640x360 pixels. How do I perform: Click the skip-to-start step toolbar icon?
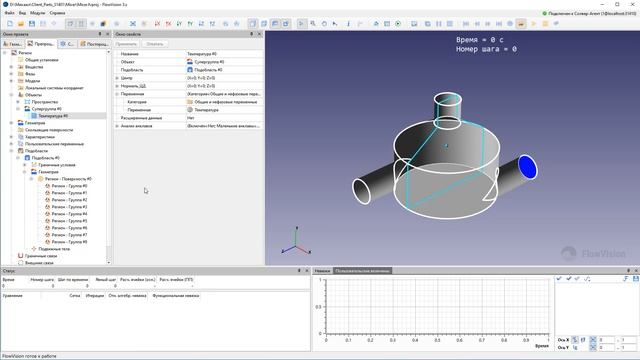click(466, 24)
